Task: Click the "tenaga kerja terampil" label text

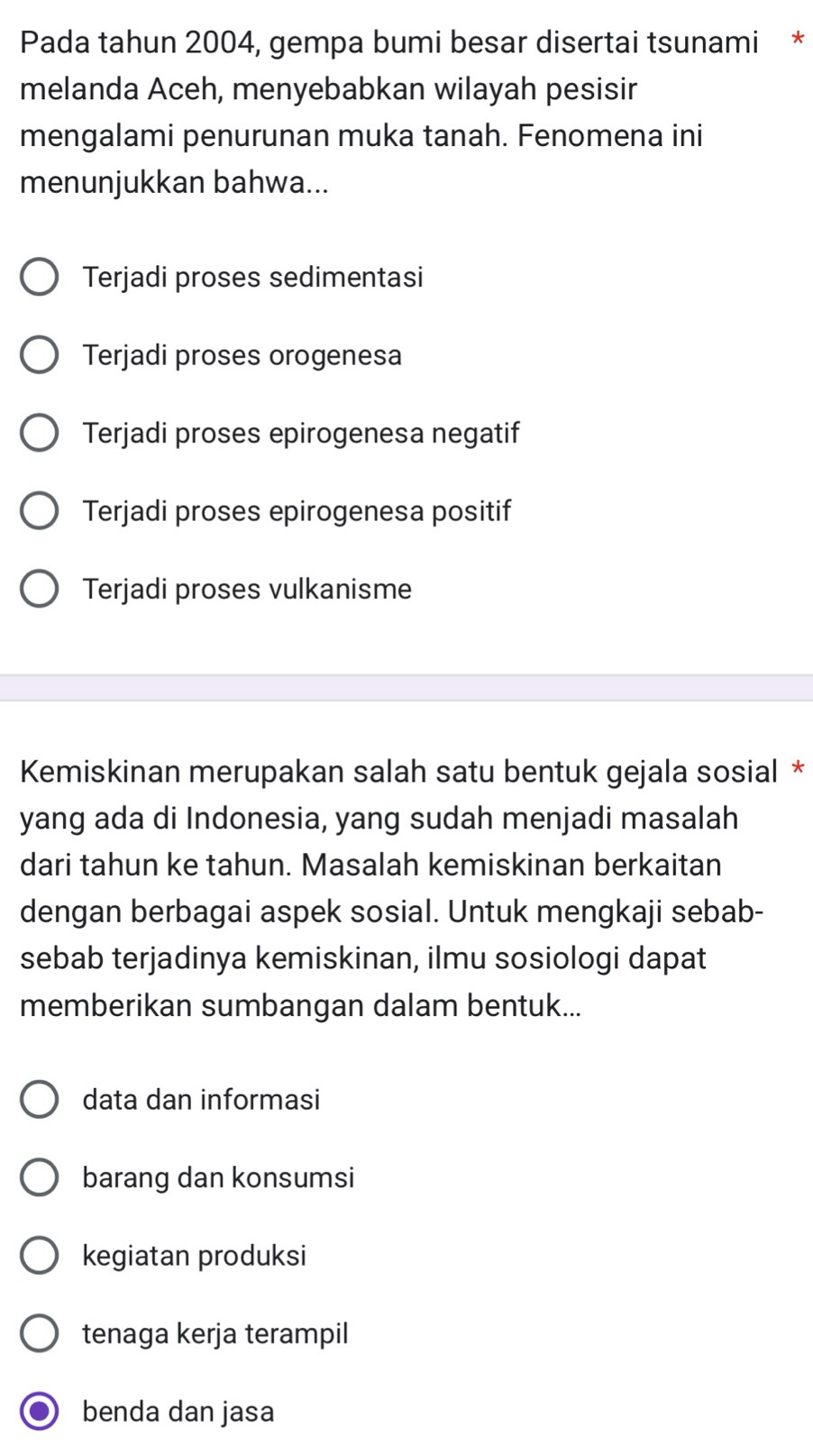Action: coord(215,1333)
